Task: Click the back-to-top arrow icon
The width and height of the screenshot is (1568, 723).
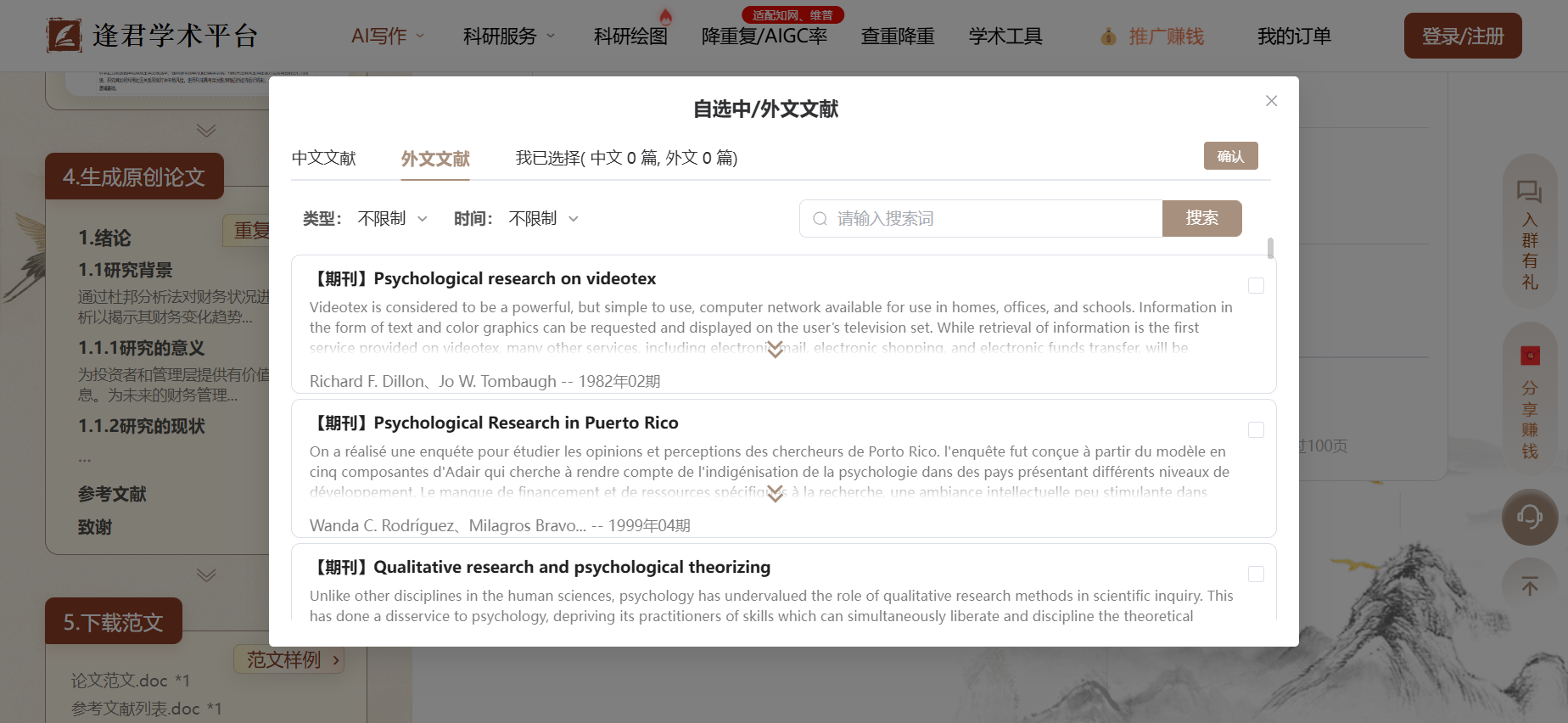Action: tap(1530, 586)
